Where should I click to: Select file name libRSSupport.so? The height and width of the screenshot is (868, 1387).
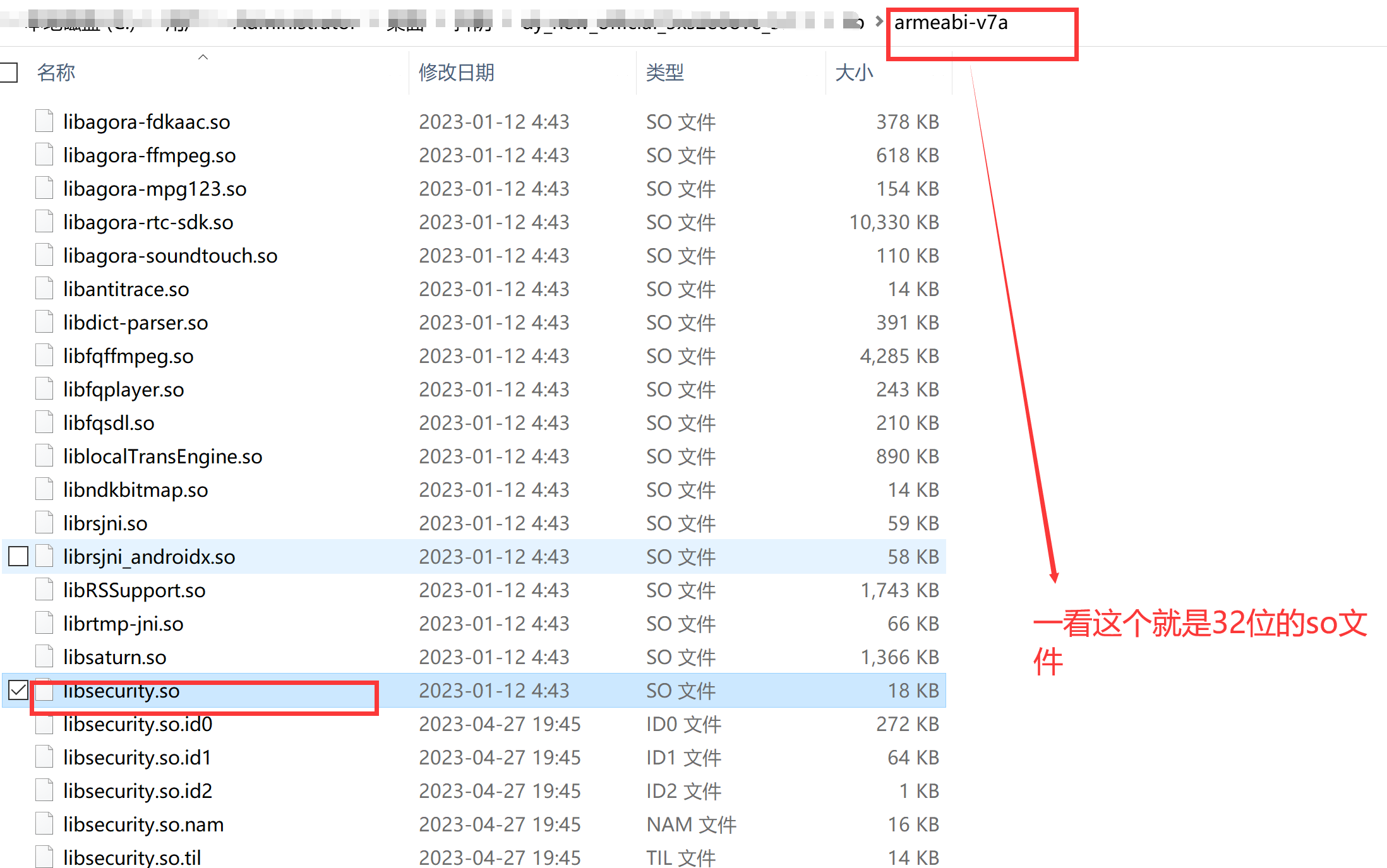[x=135, y=590]
